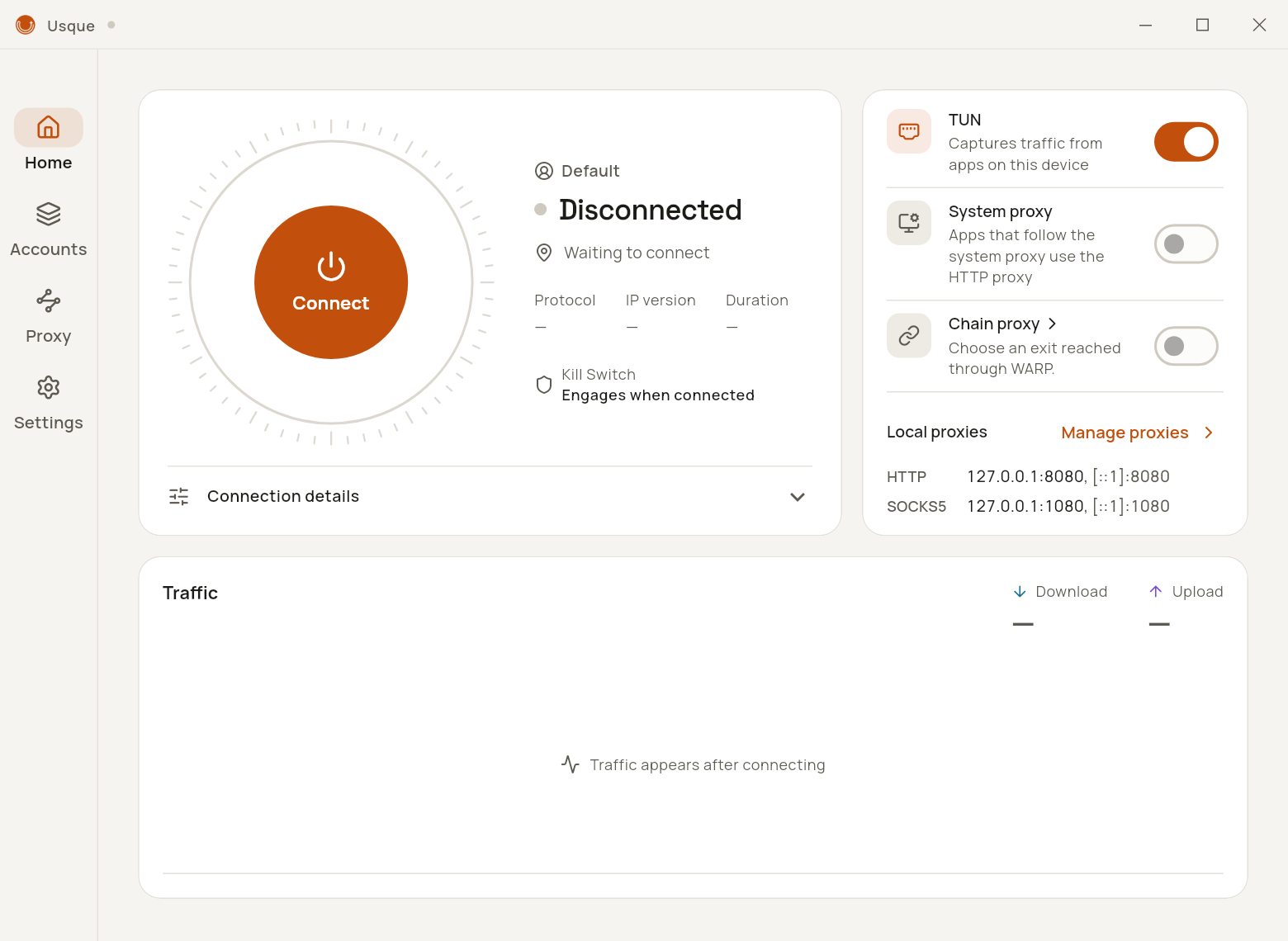Enable the Chain proxy toggle
This screenshot has width=1288, height=941.
(x=1186, y=346)
